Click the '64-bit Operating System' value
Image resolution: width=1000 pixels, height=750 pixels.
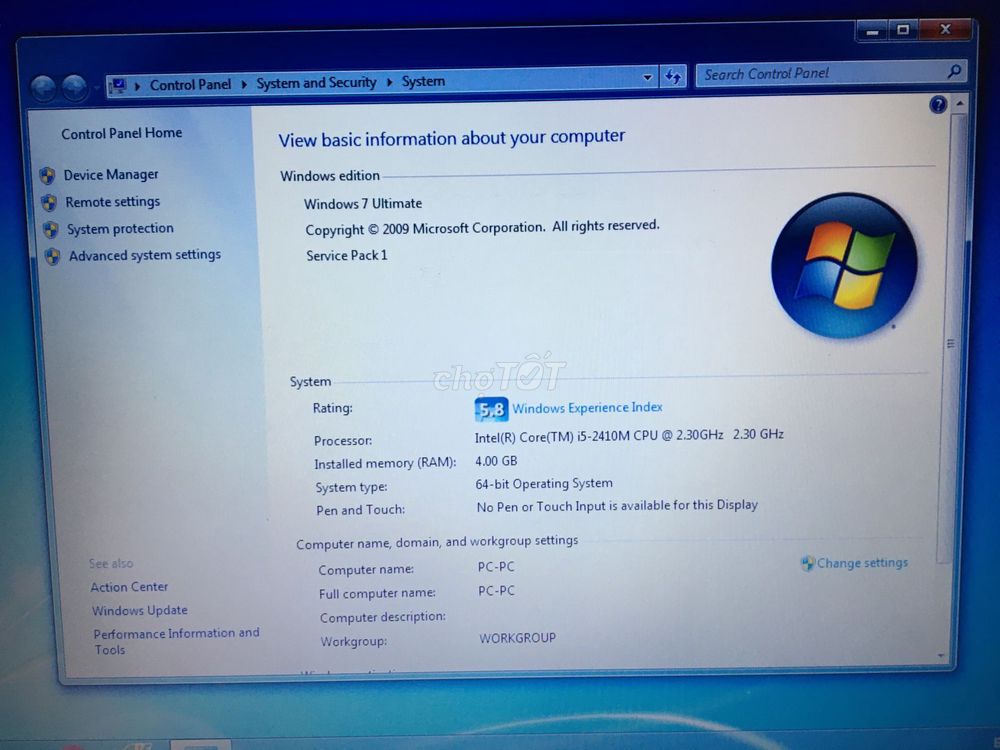[x=544, y=484]
